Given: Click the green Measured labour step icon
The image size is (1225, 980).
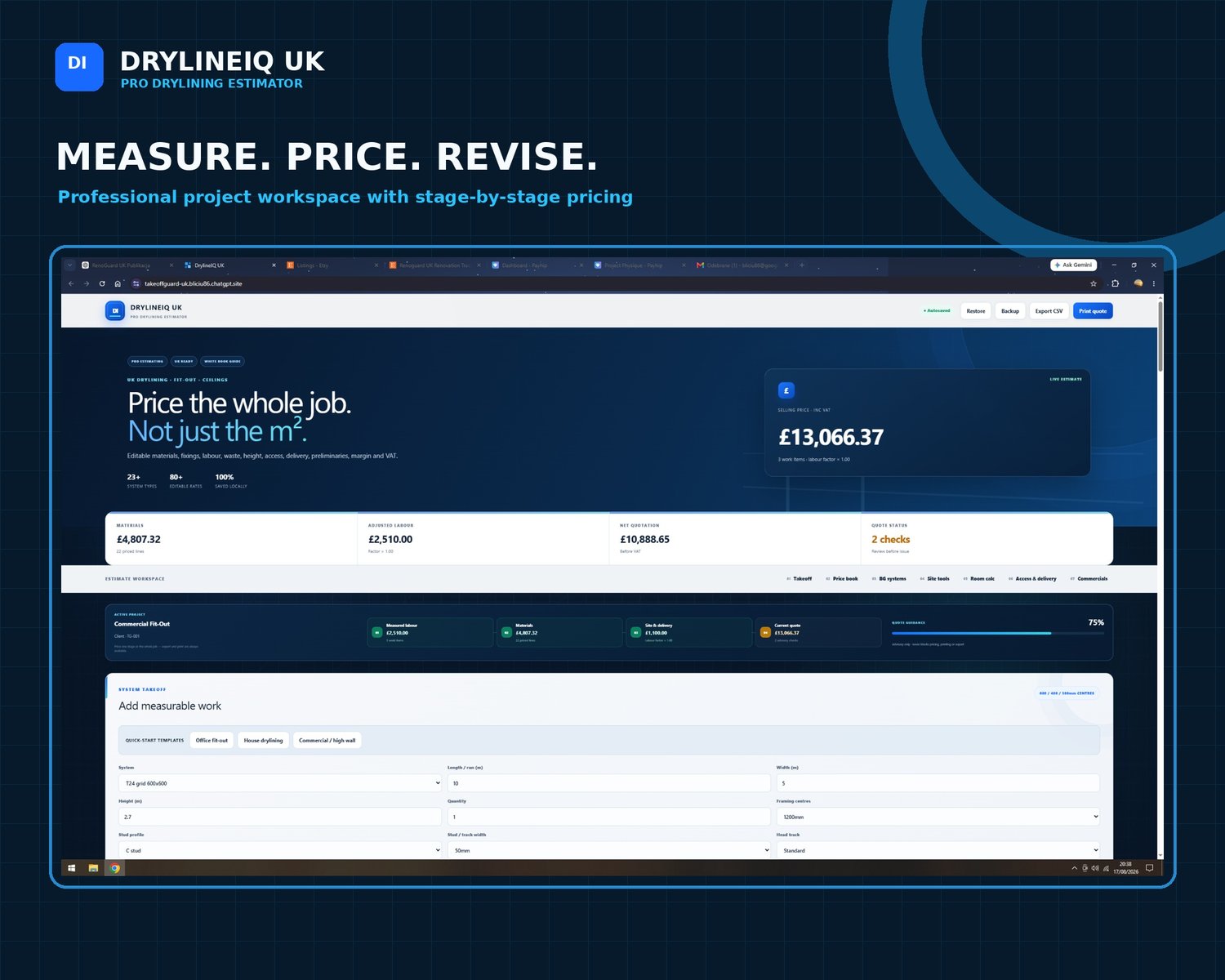Looking at the screenshot, I should (x=377, y=632).
